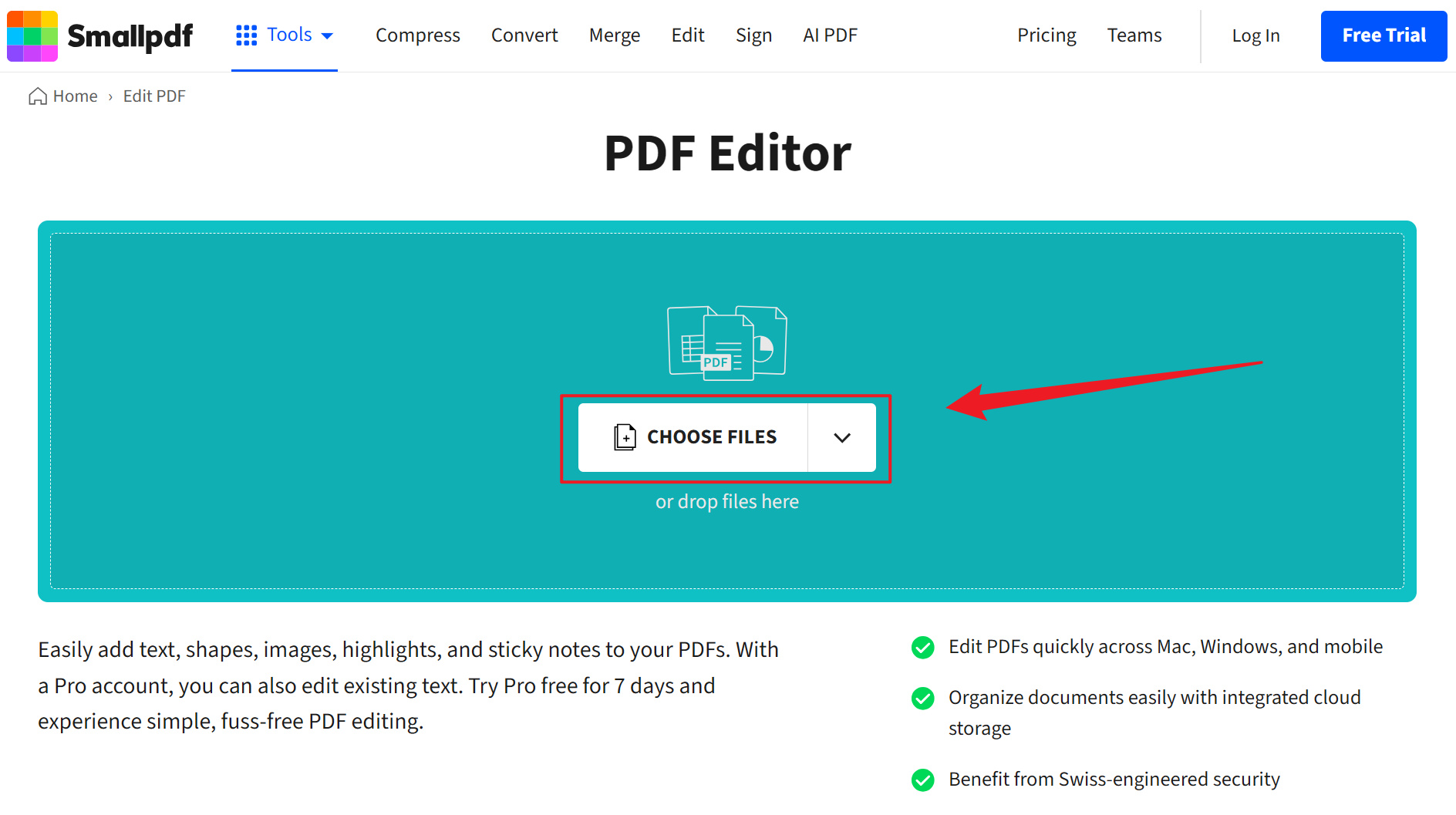Open the Sign menu item
1456x815 pixels.
coord(753,35)
